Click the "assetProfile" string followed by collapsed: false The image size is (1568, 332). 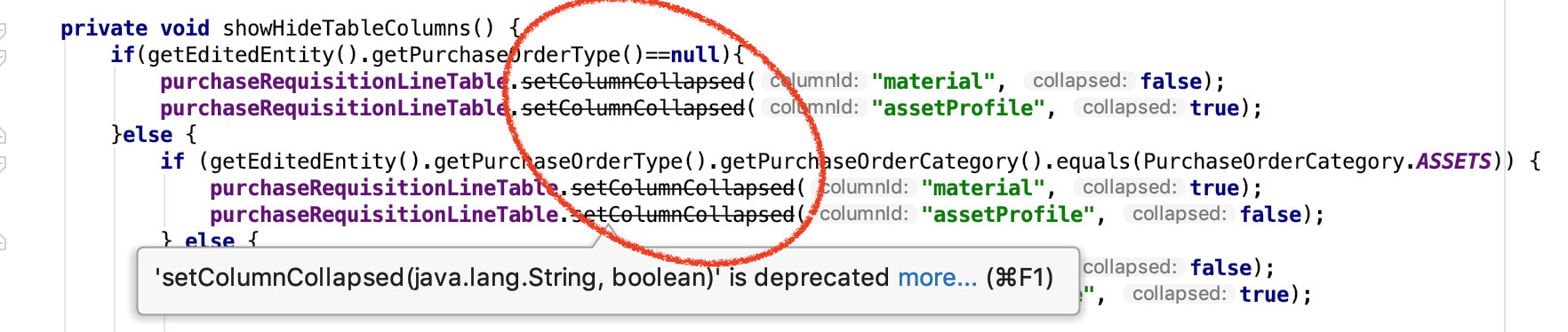coord(1008,215)
